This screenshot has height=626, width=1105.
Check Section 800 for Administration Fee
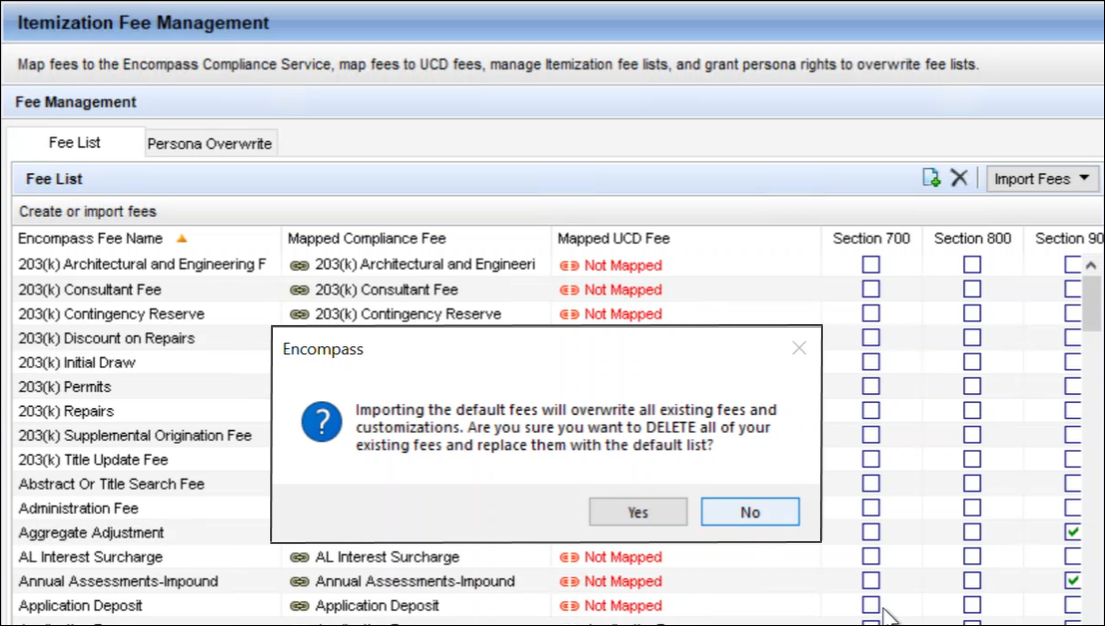tap(972, 508)
